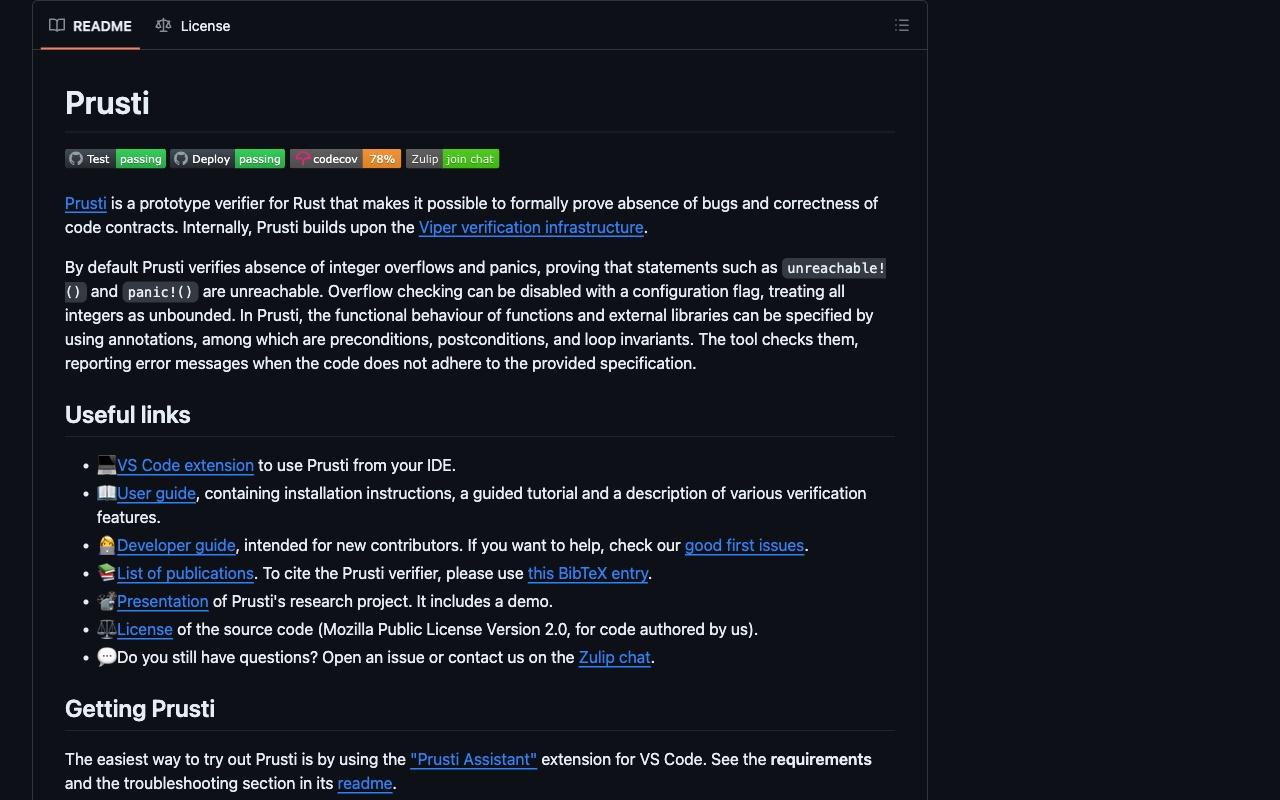Open the Presentation link
1280x800 pixels.
point(162,601)
